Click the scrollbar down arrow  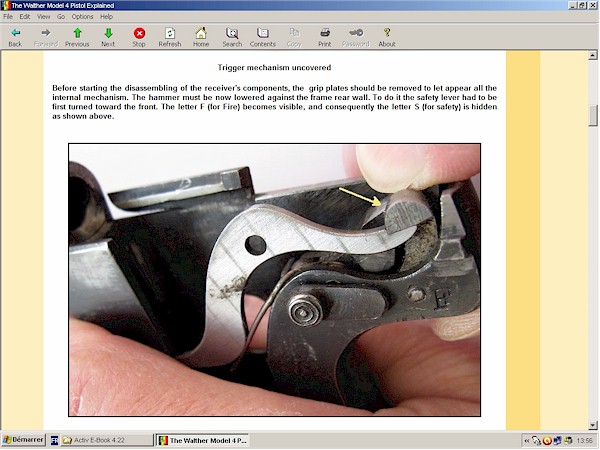pos(593,425)
